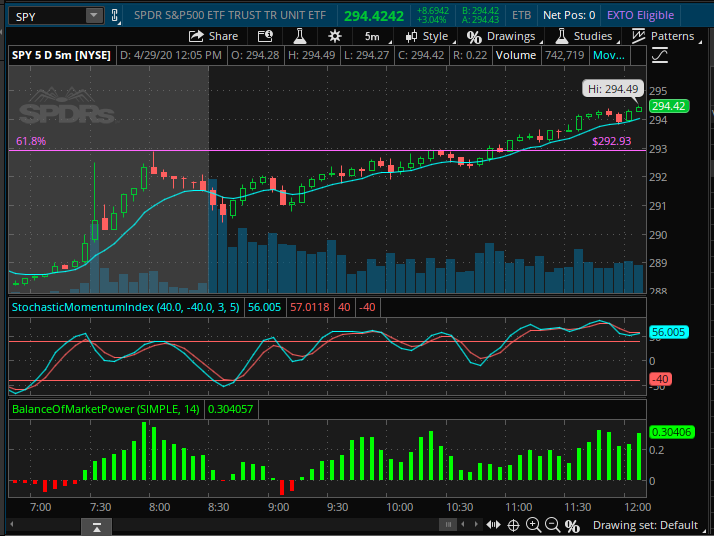714x536 pixels.
Task: Click the 0.30406 green axis value bubble
Action: click(671, 432)
